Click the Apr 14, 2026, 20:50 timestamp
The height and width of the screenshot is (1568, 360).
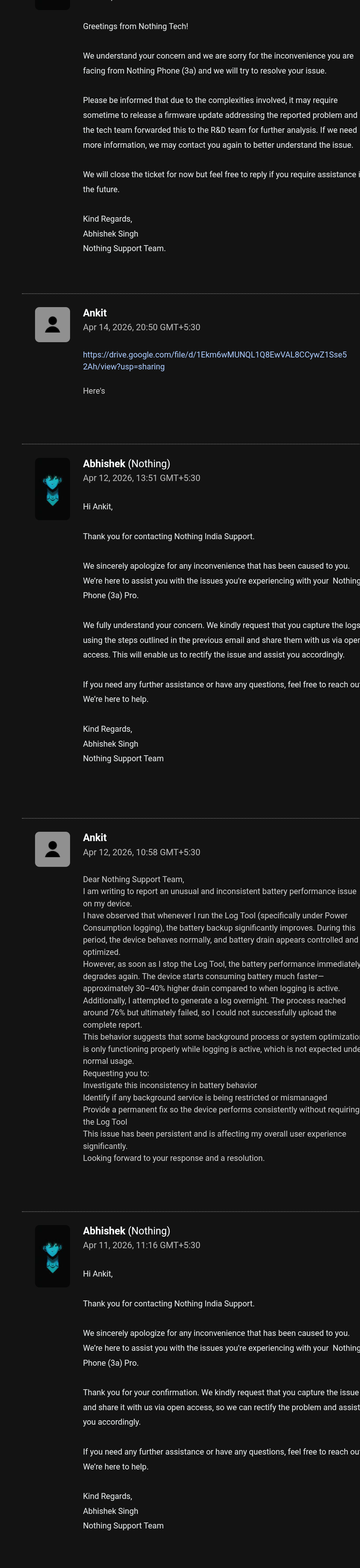click(x=141, y=328)
